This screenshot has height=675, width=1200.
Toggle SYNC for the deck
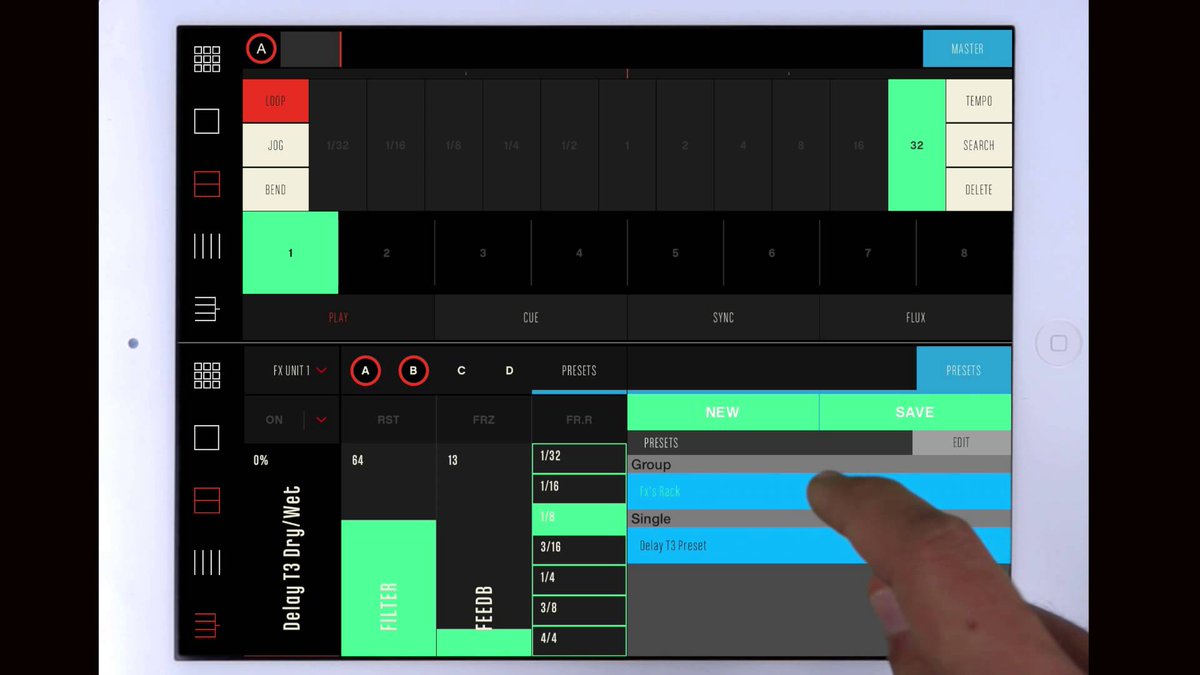click(x=723, y=318)
